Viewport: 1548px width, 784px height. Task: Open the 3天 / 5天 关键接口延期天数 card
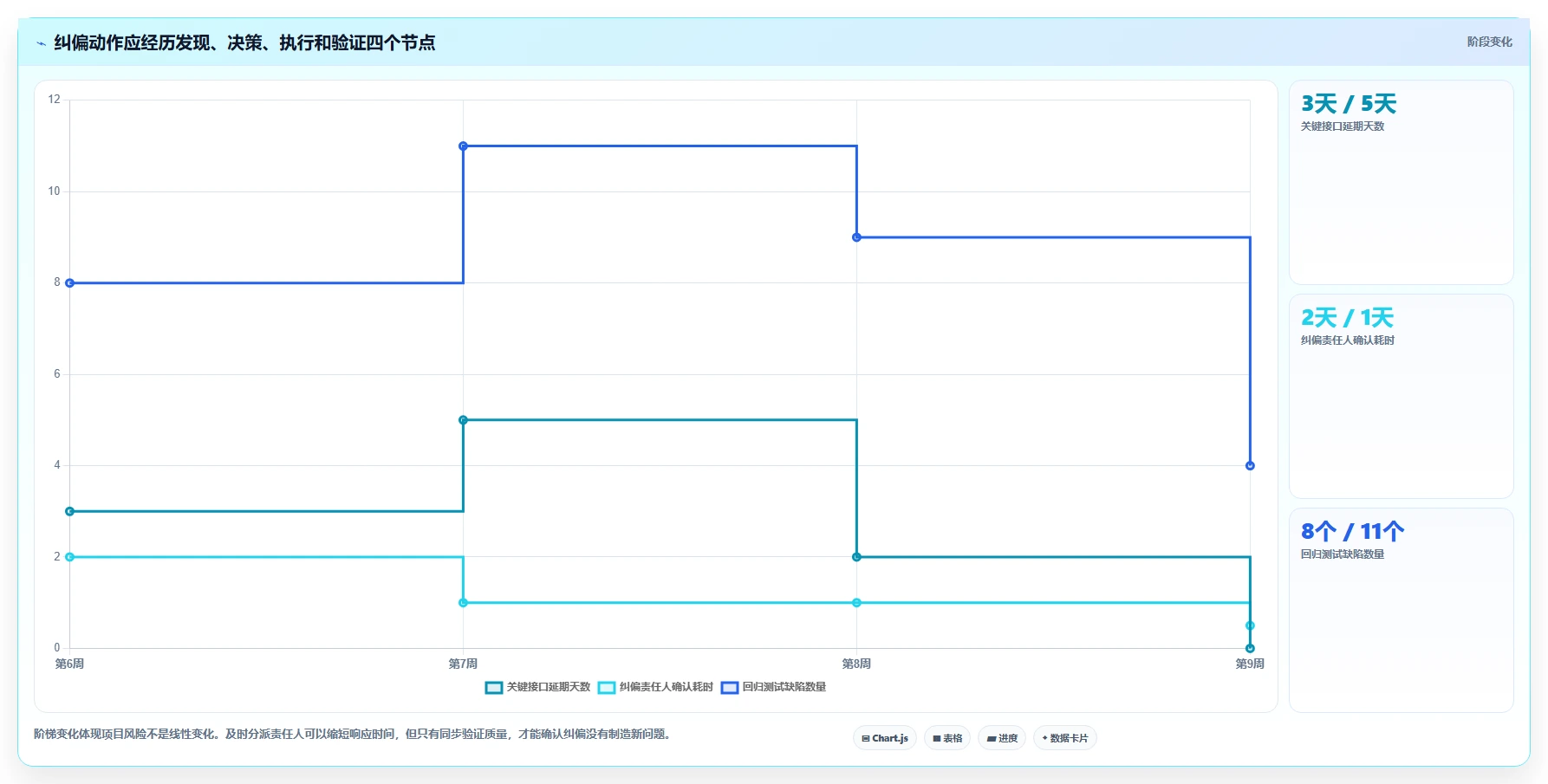[1402, 183]
